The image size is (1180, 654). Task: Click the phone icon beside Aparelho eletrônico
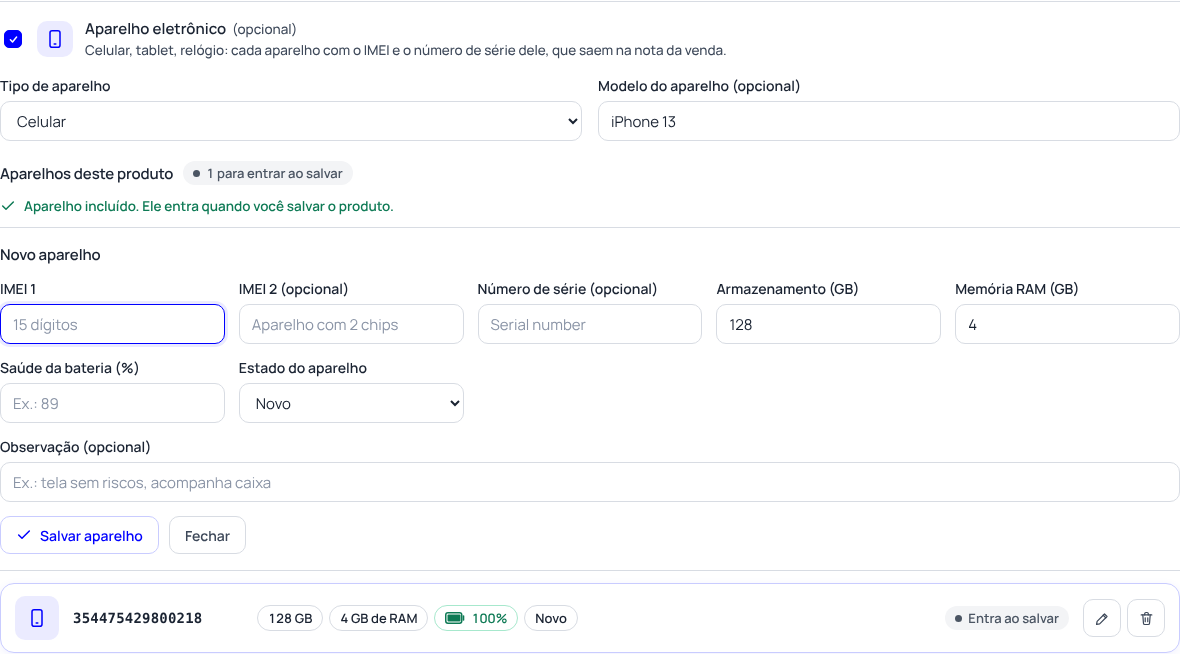tap(55, 39)
